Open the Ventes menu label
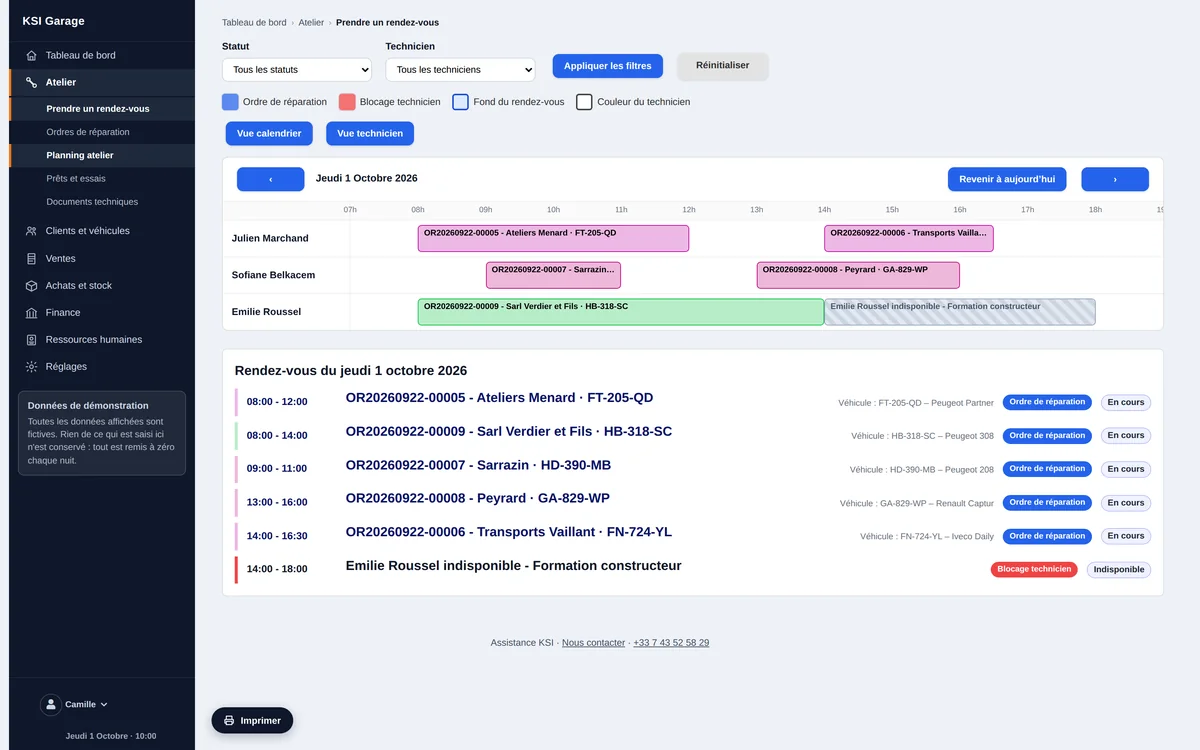Viewport: 1200px width, 750px height. (x=61, y=258)
